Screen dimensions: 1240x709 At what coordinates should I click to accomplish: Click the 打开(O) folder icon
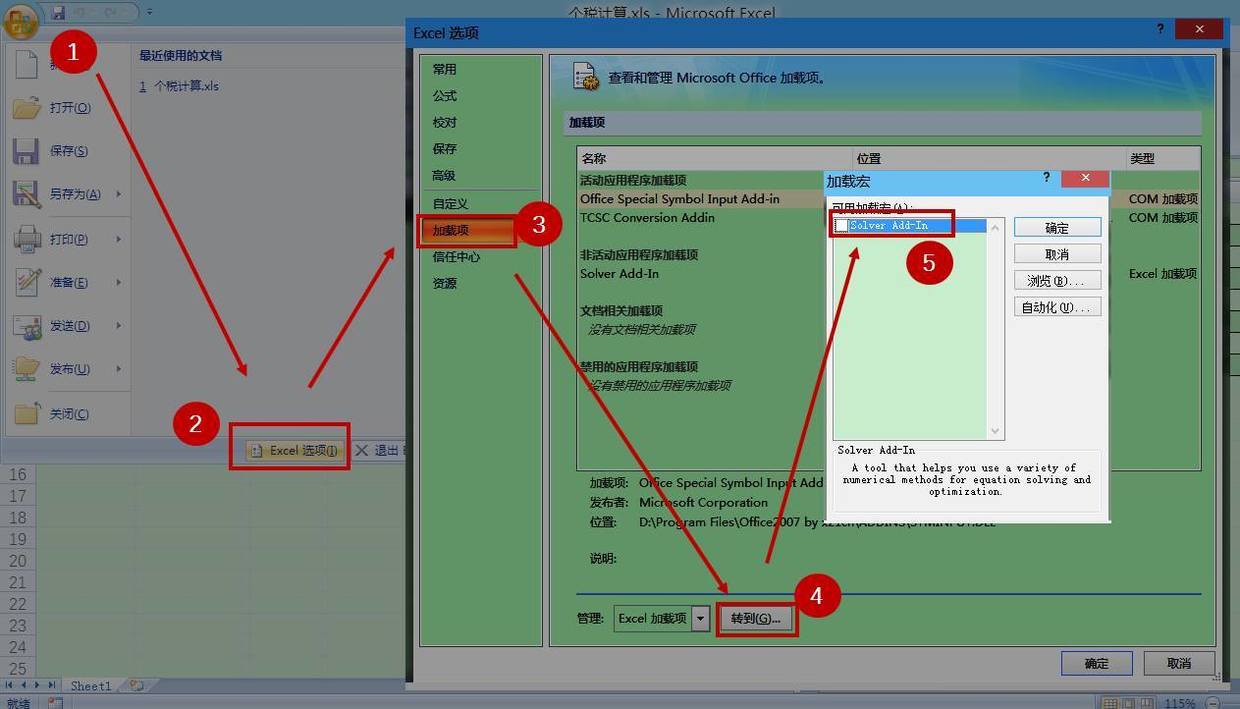[x=26, y=108]
